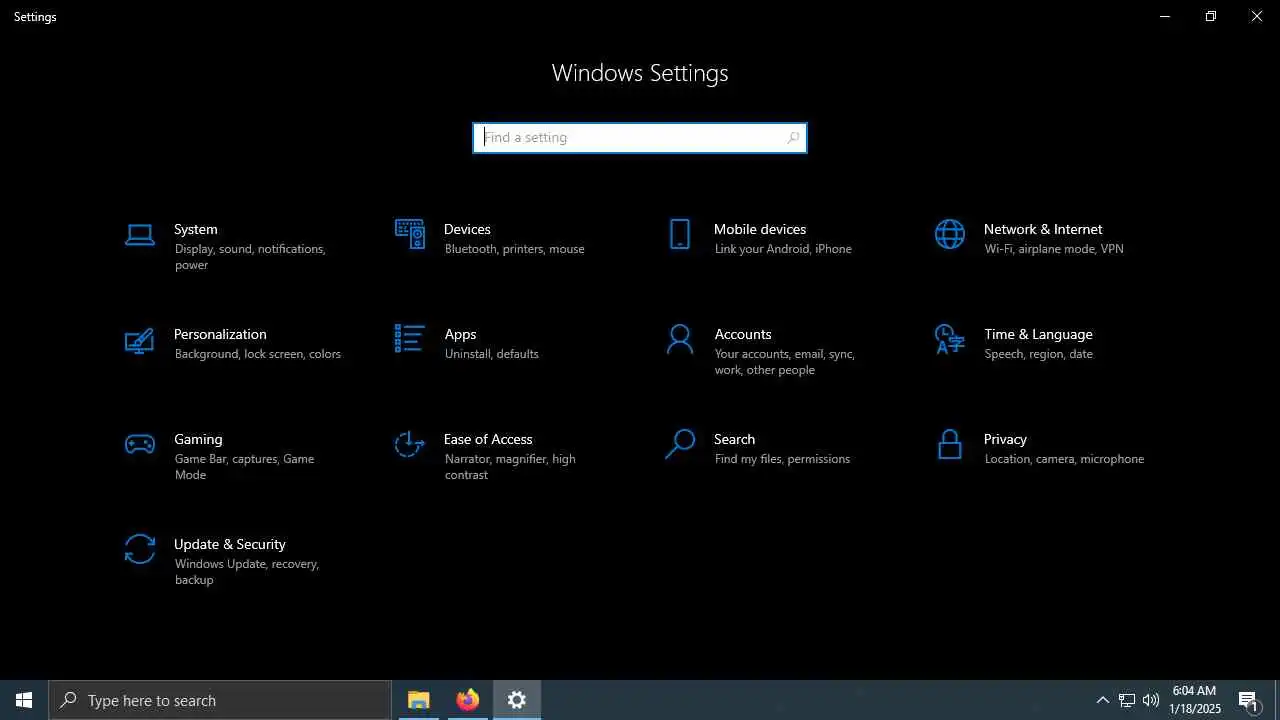This screenshot has height=720, width=1280.
Task: Click the taskbar Type here to search box
Action: (220, 700)
